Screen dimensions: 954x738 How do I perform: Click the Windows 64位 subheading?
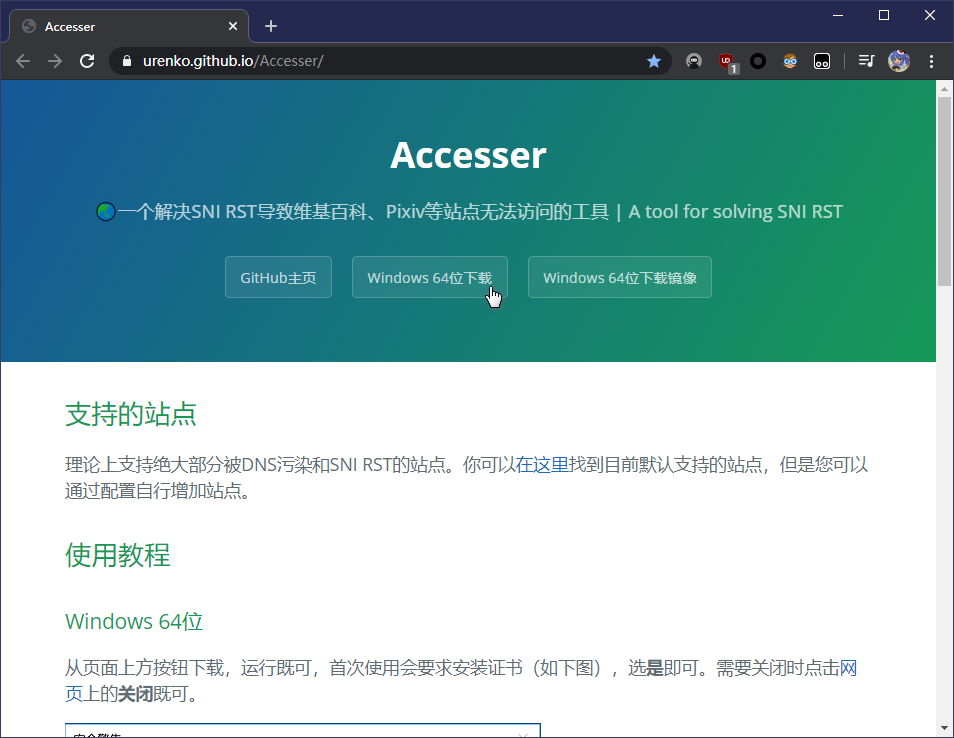[x=134, y=621]
